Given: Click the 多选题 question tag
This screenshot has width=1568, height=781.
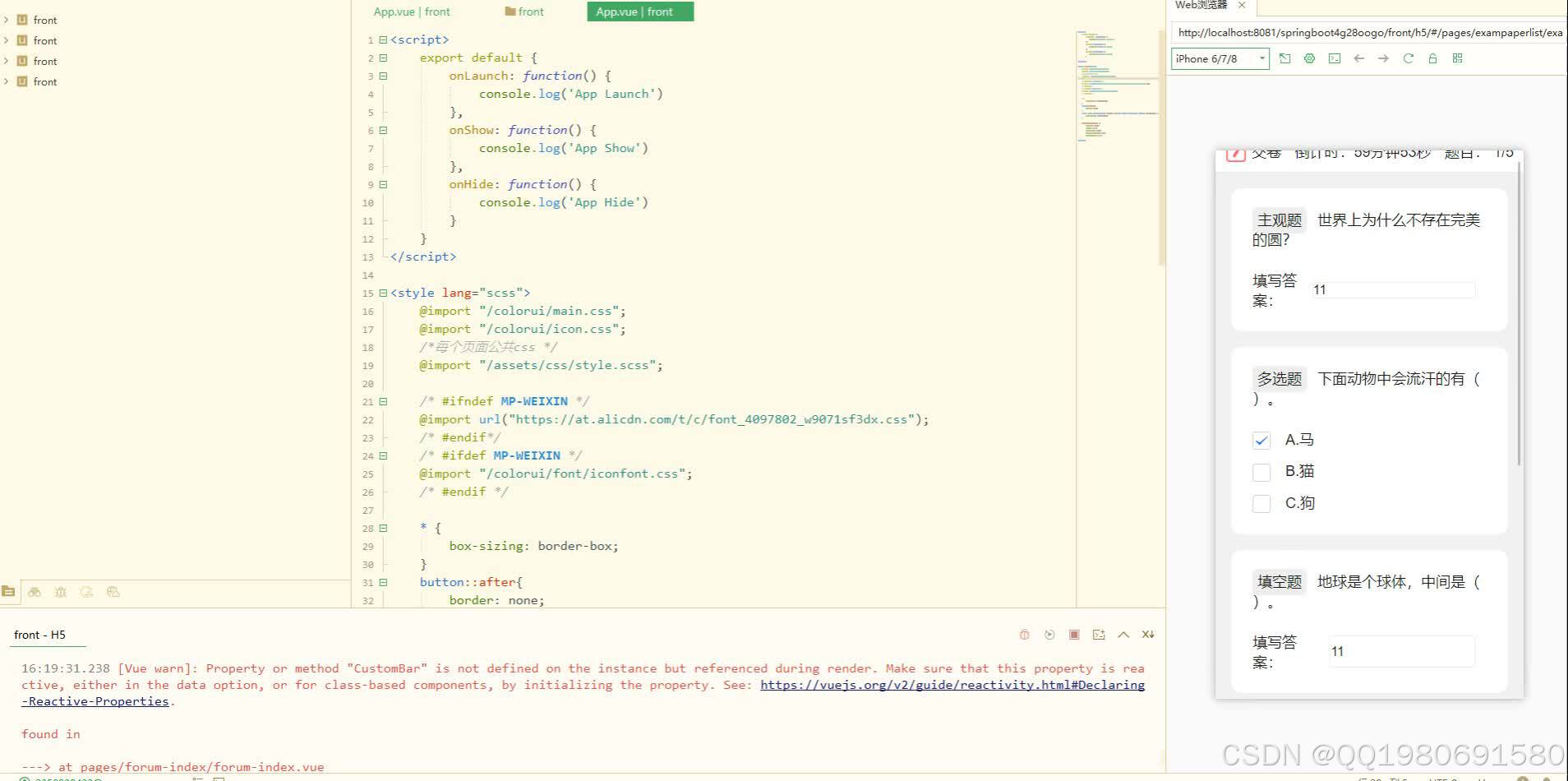Looking at the screenshot, I should (1280, 379).
